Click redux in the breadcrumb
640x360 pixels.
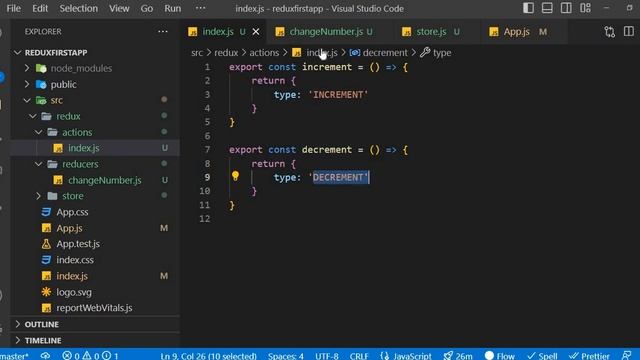tap(226, 53)
